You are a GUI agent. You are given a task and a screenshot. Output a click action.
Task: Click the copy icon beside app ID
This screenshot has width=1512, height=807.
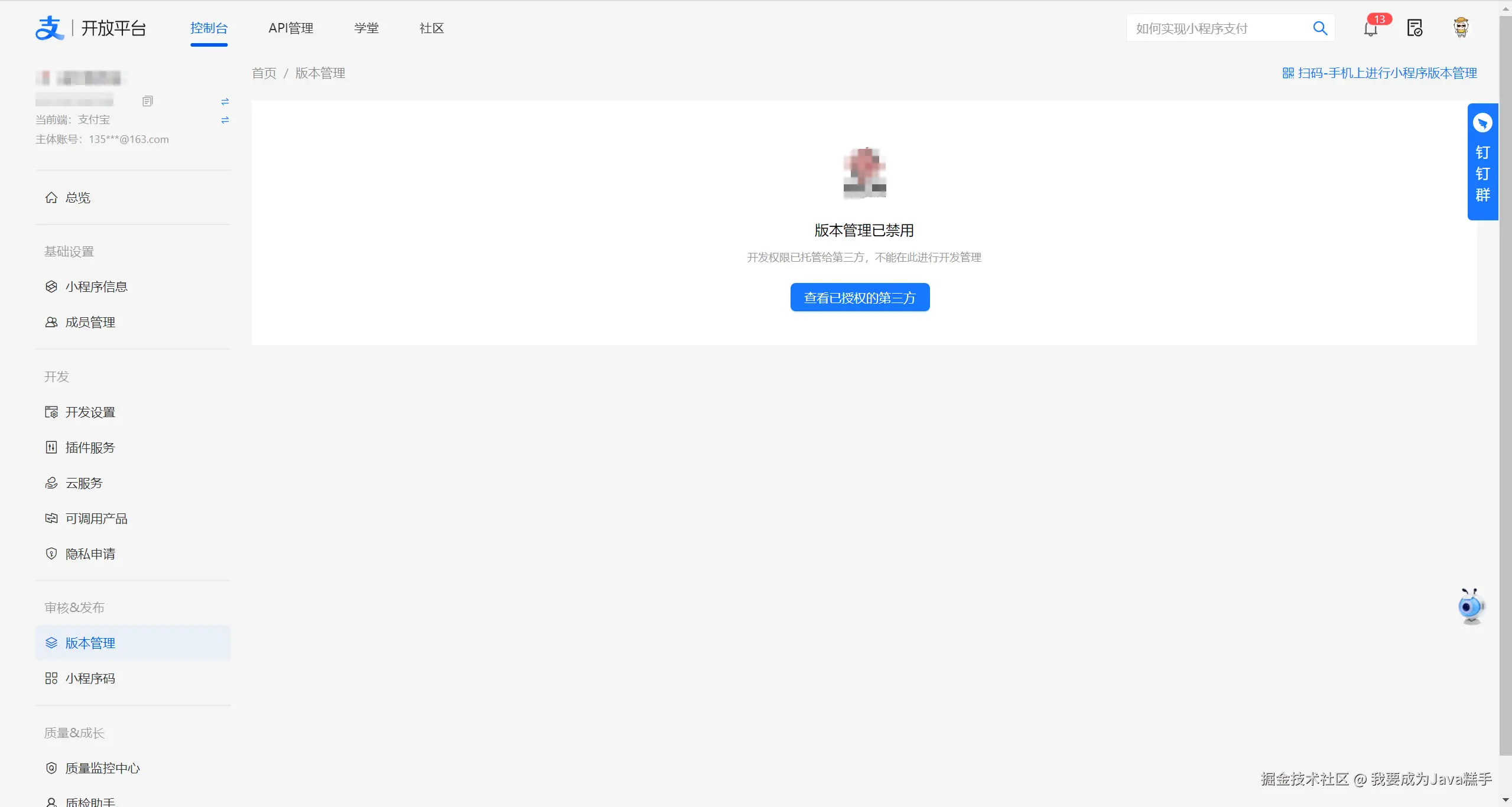click(148, 102)
